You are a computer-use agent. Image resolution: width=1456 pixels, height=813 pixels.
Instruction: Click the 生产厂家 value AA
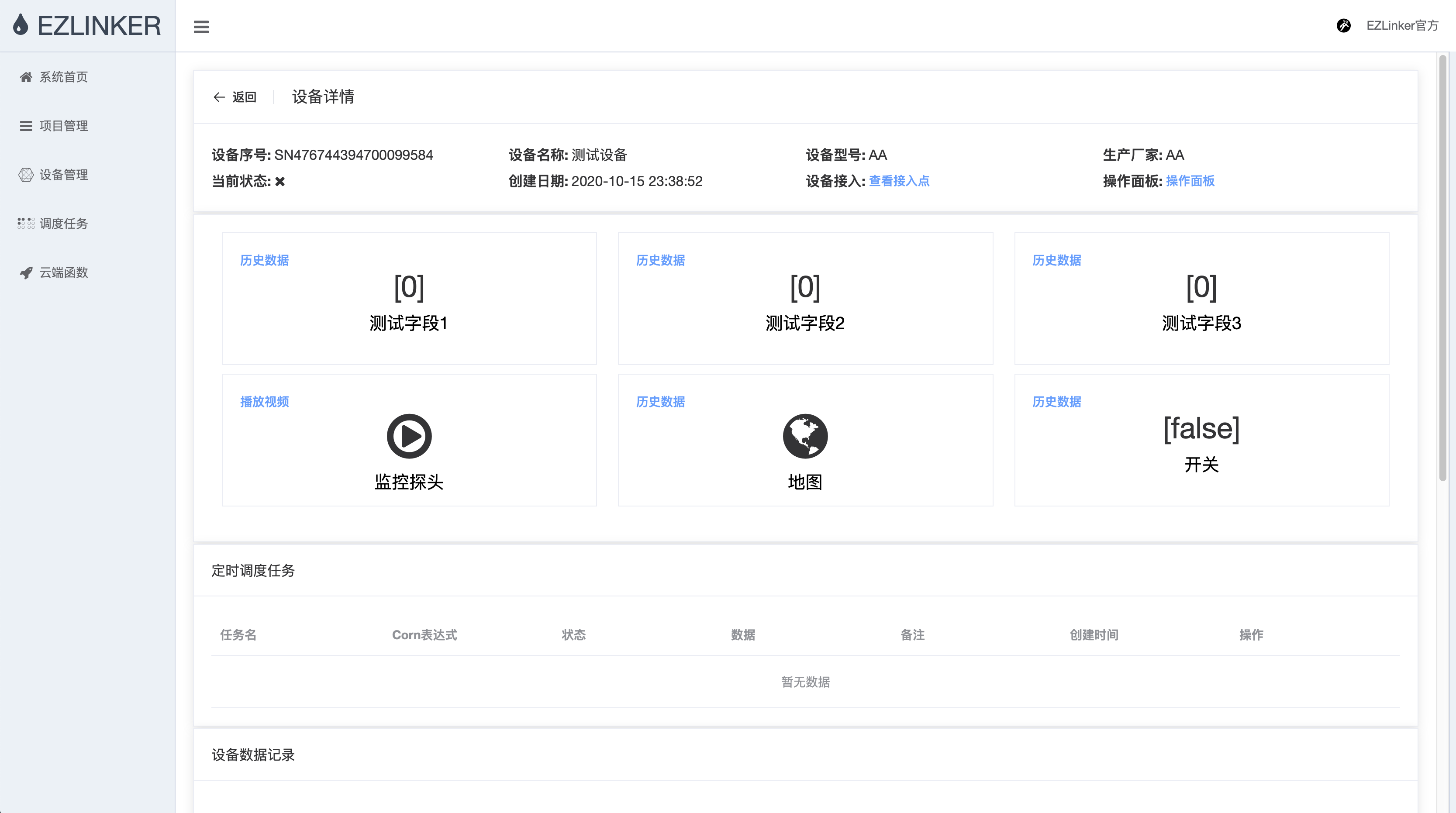tap(1174, 155)
